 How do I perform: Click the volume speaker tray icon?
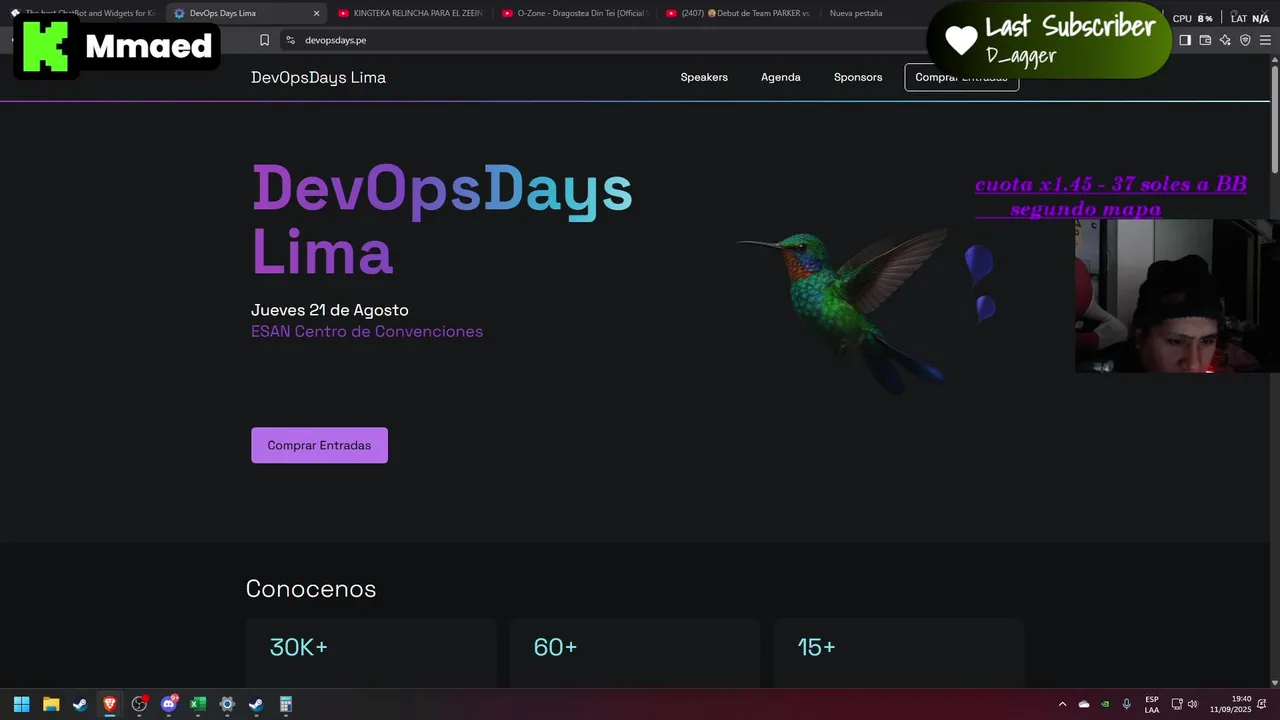coord(1192,704)
